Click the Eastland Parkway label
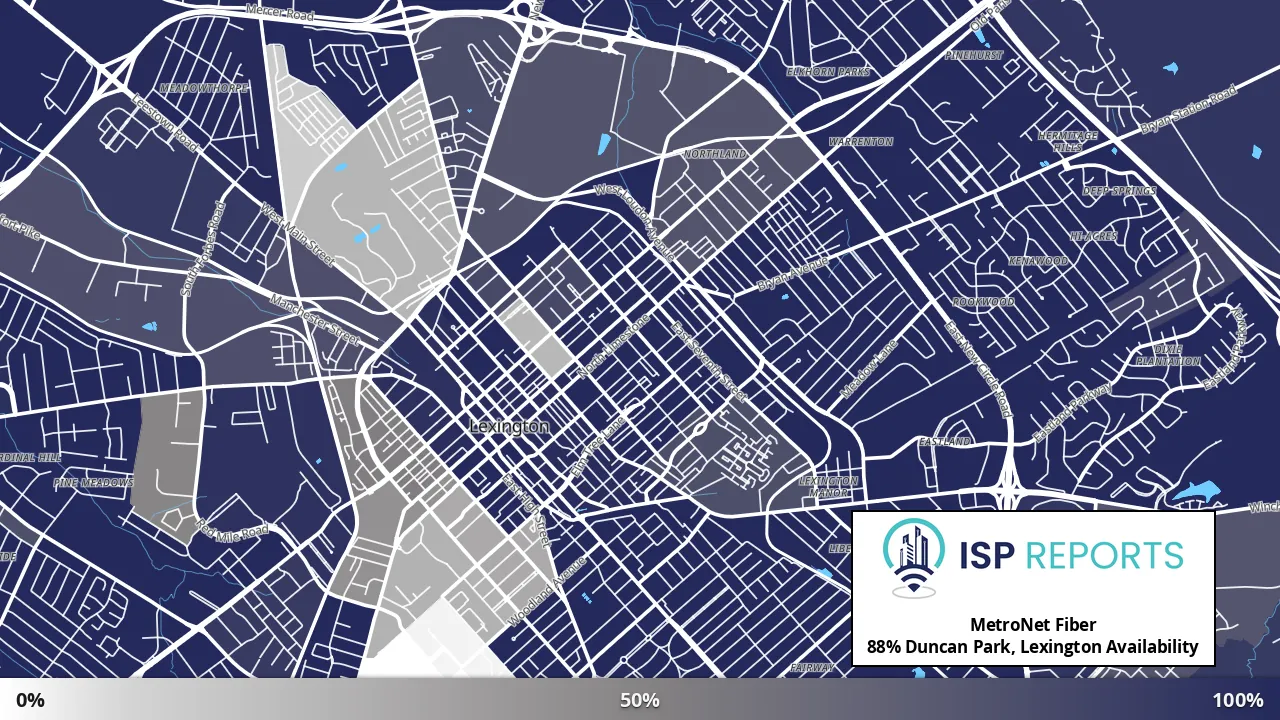Image resolution: width=1280 pixels, height=720 pixels. (x=1072, y=412)
